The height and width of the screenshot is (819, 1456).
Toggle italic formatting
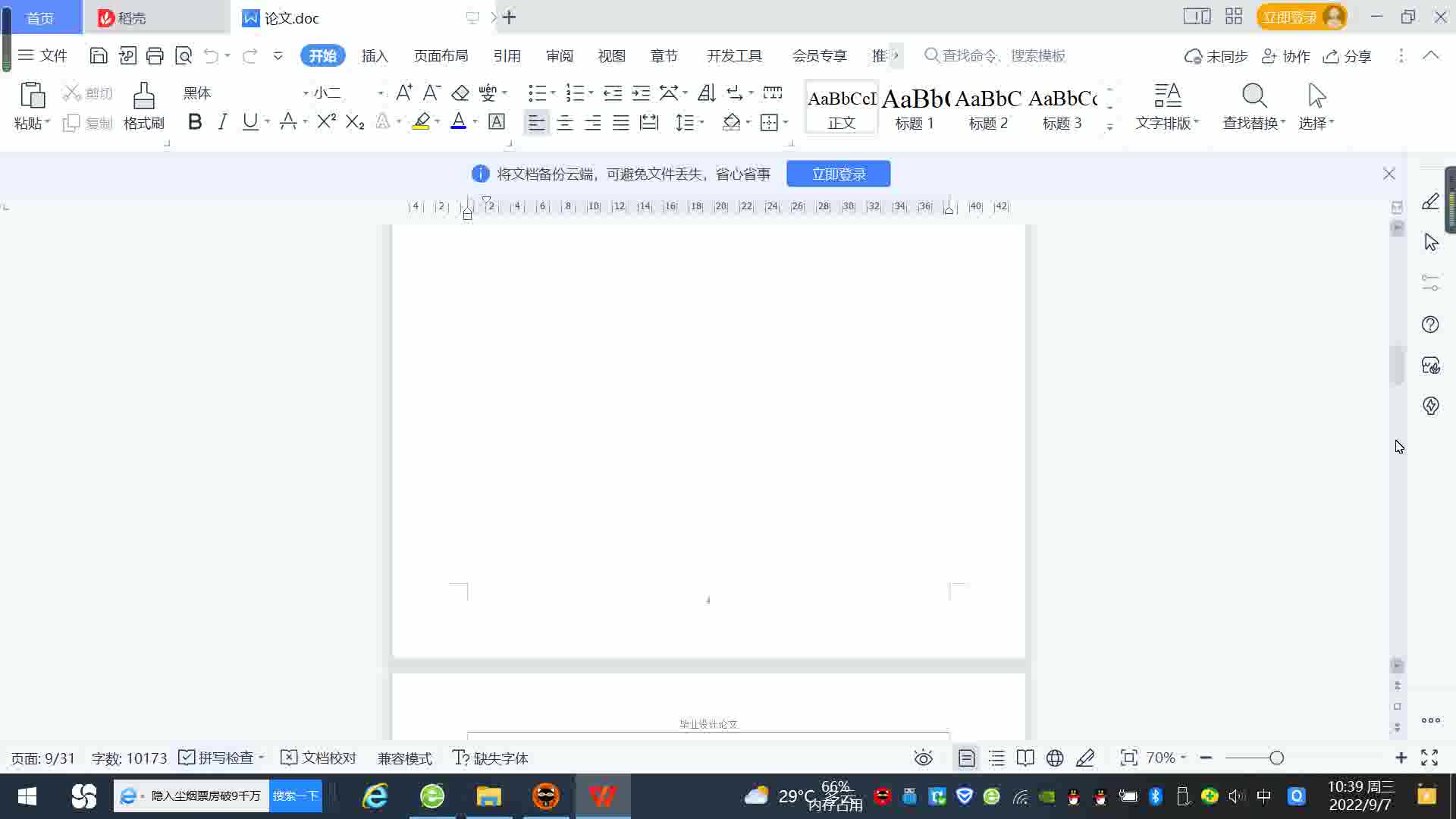(x=222, y=121)
